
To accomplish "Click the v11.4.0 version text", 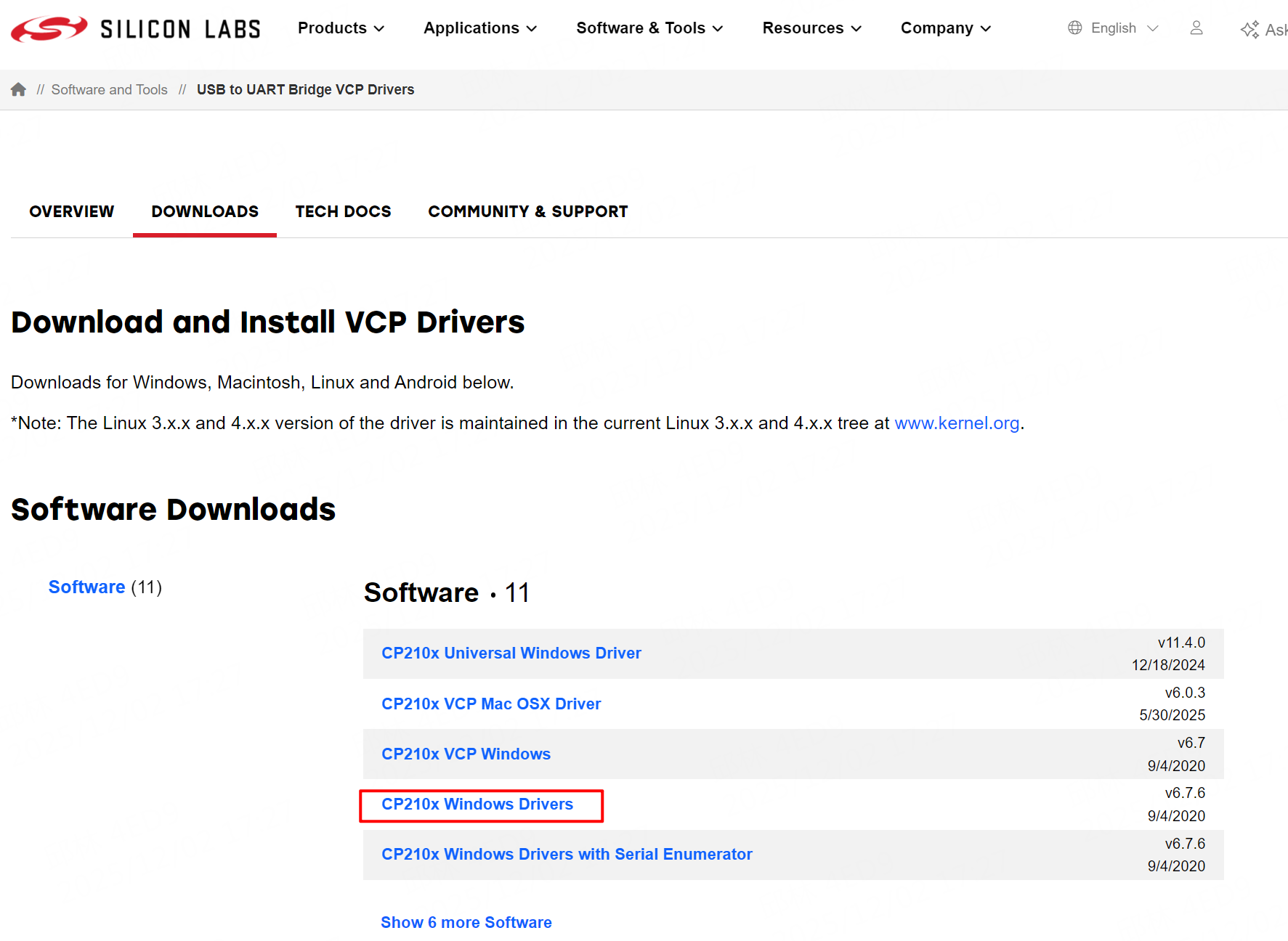I will [x=1181, y=643].
